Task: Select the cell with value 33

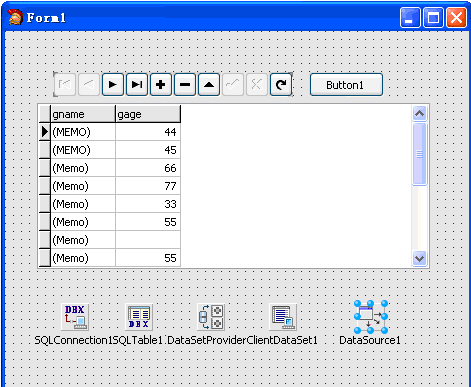Action: tap(148, 204)
